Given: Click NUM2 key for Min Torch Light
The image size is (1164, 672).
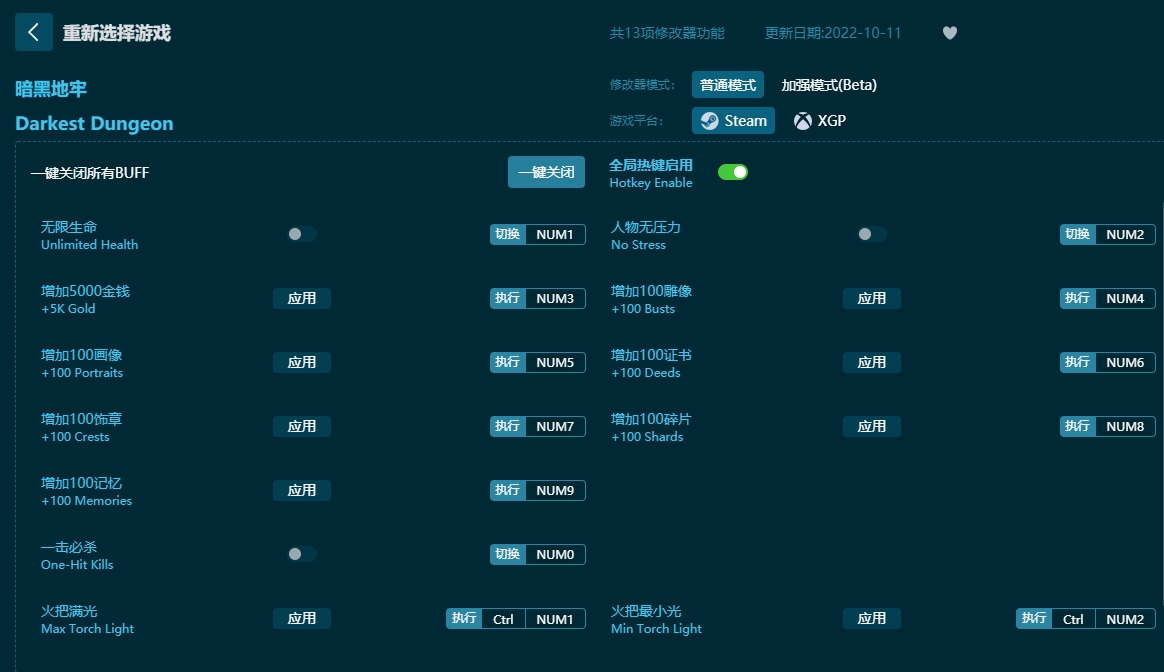Looking at the screenshot, I should (1125, 619).
